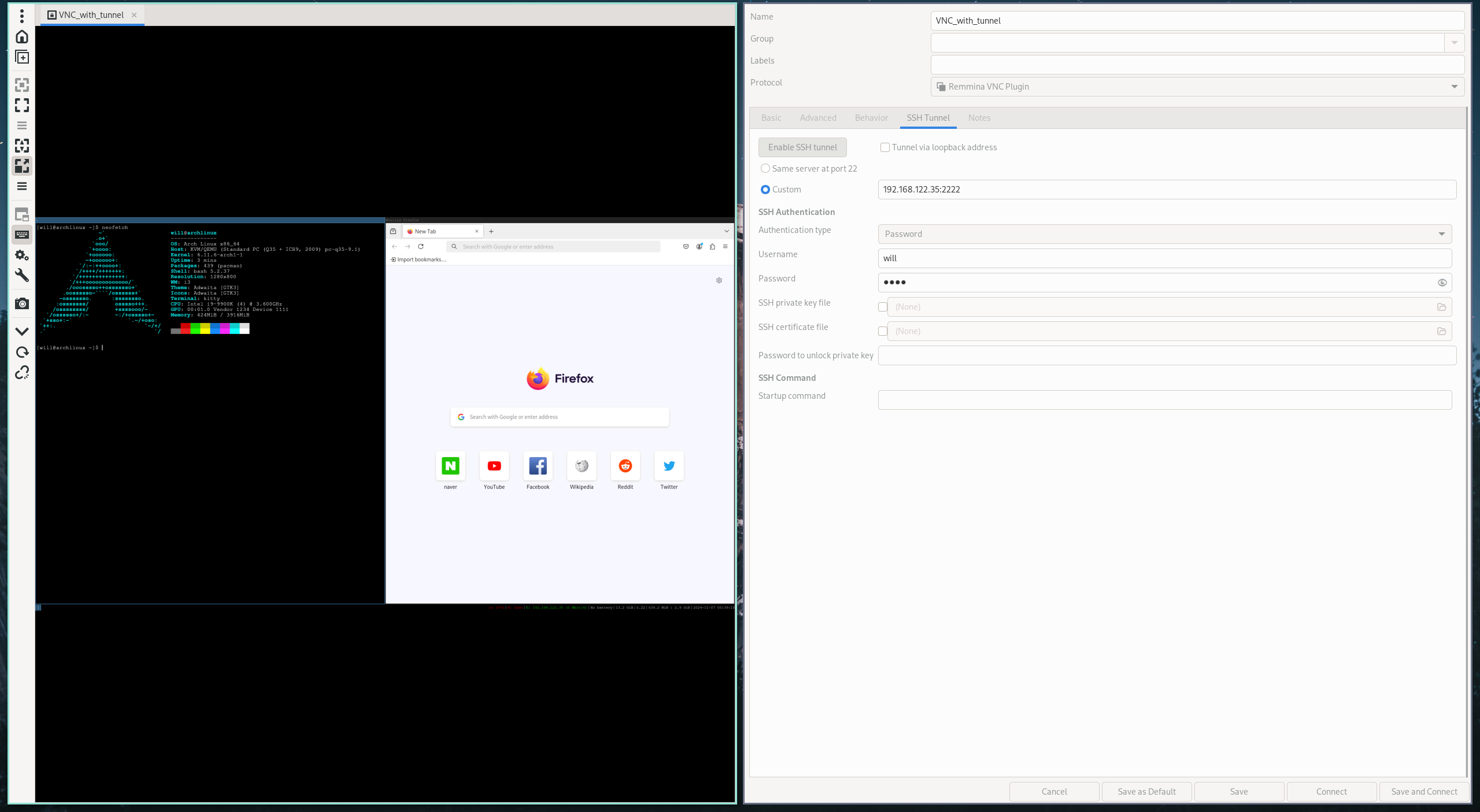Switch to the Advanced tab

click(x=817, y=118)
